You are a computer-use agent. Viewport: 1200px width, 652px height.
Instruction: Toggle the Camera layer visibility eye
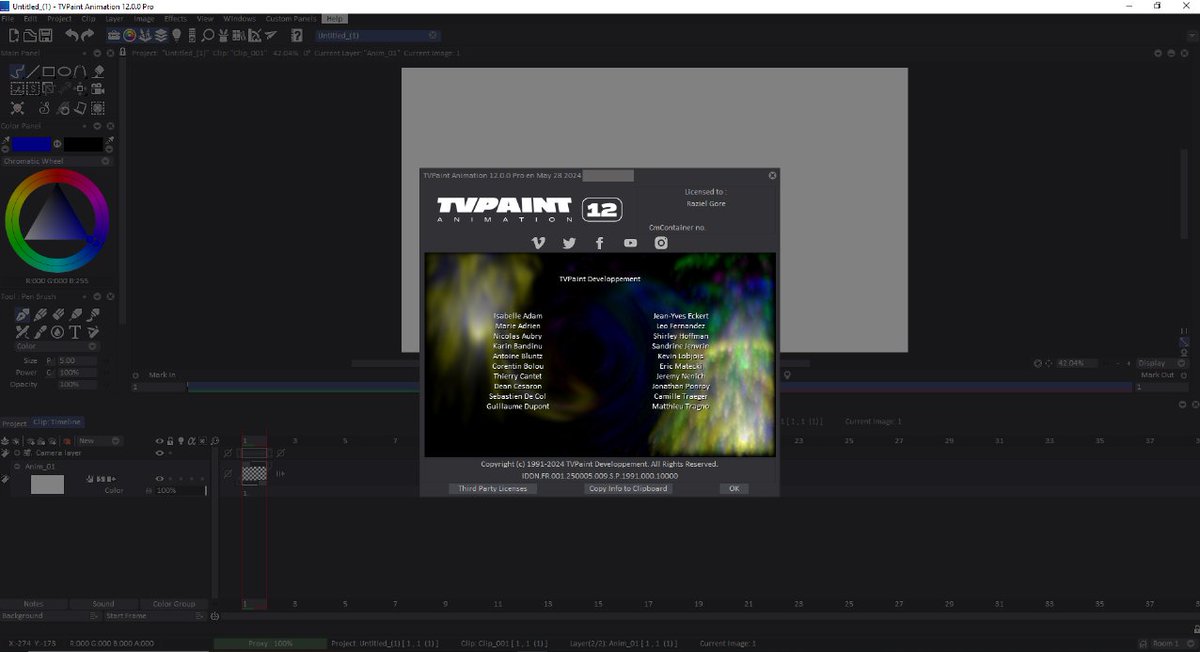point(158,453)
